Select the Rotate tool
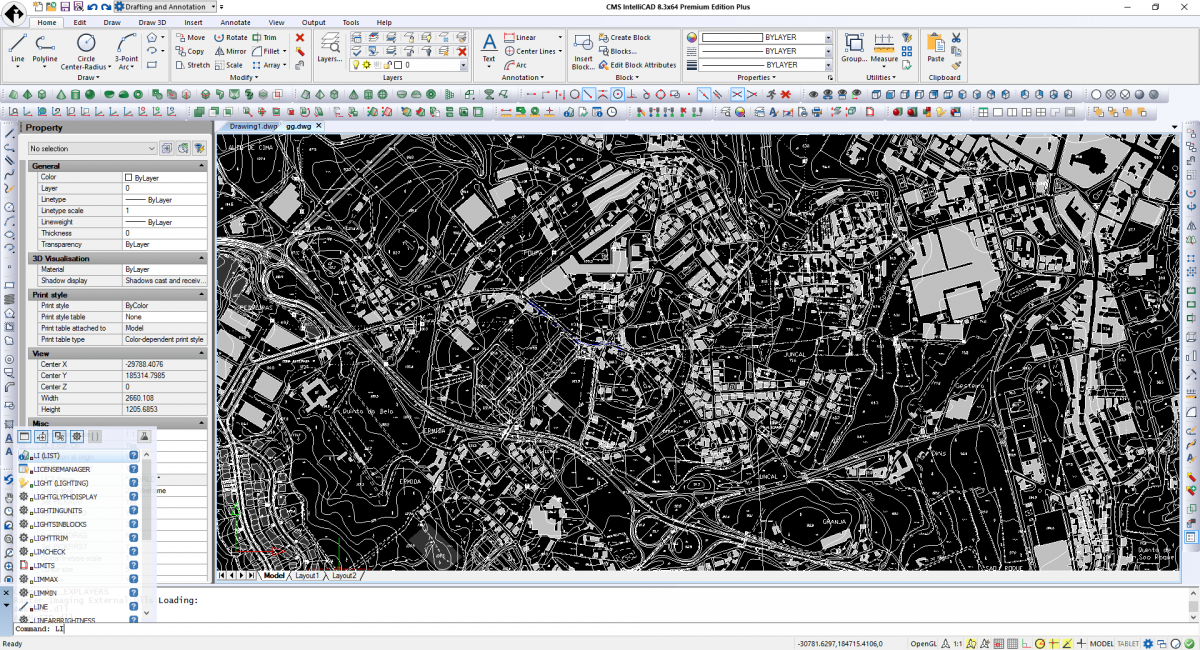 click(x=231, y=37)
